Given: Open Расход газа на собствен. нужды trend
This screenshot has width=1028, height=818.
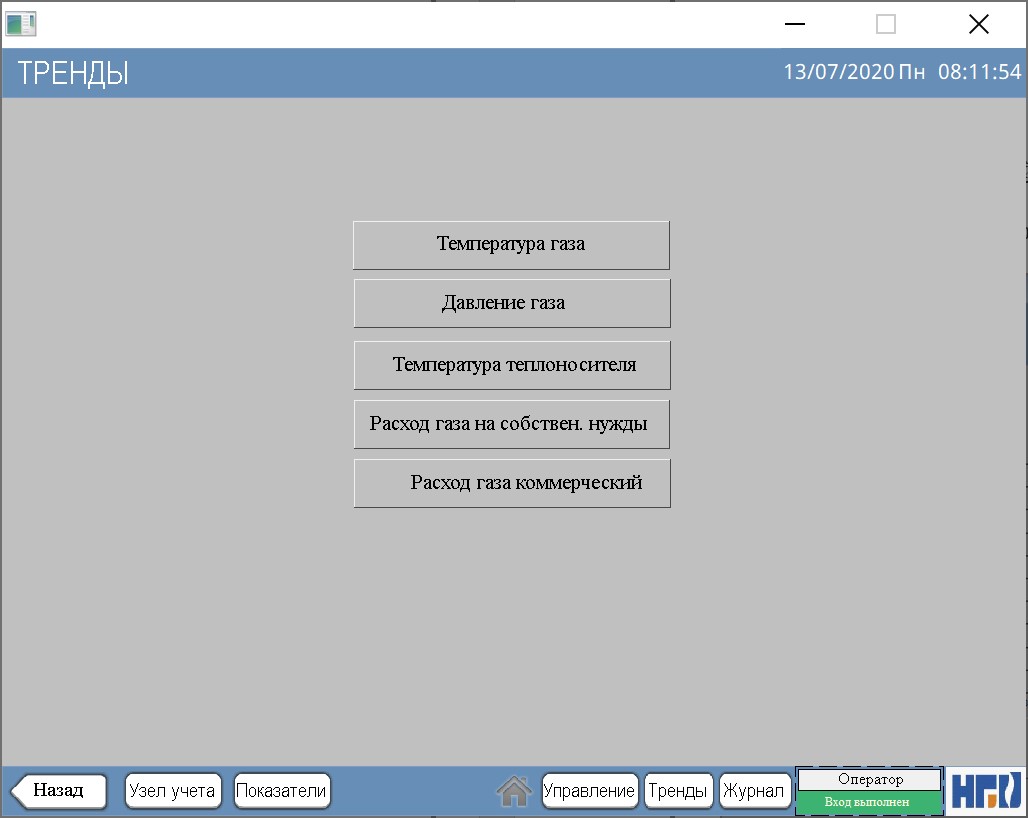Looking at the screenshot, I should (x=511, y=424).
